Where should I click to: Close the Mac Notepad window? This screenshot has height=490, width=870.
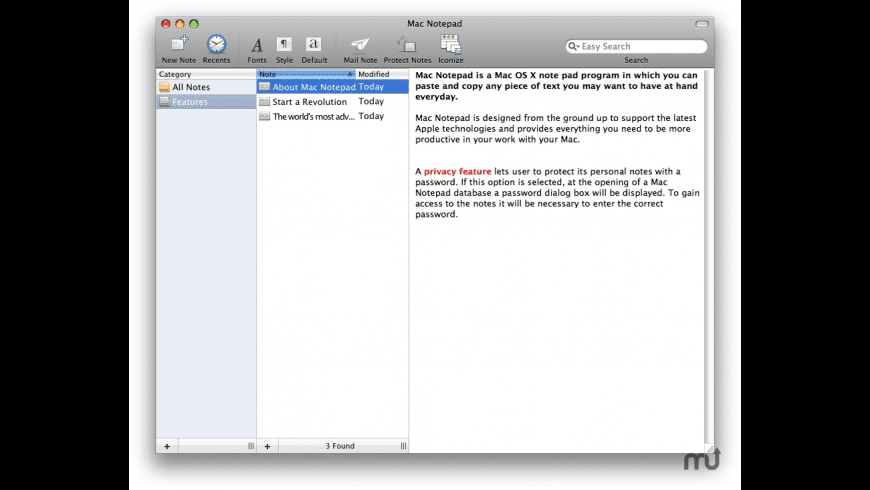(x=165, y=24)
